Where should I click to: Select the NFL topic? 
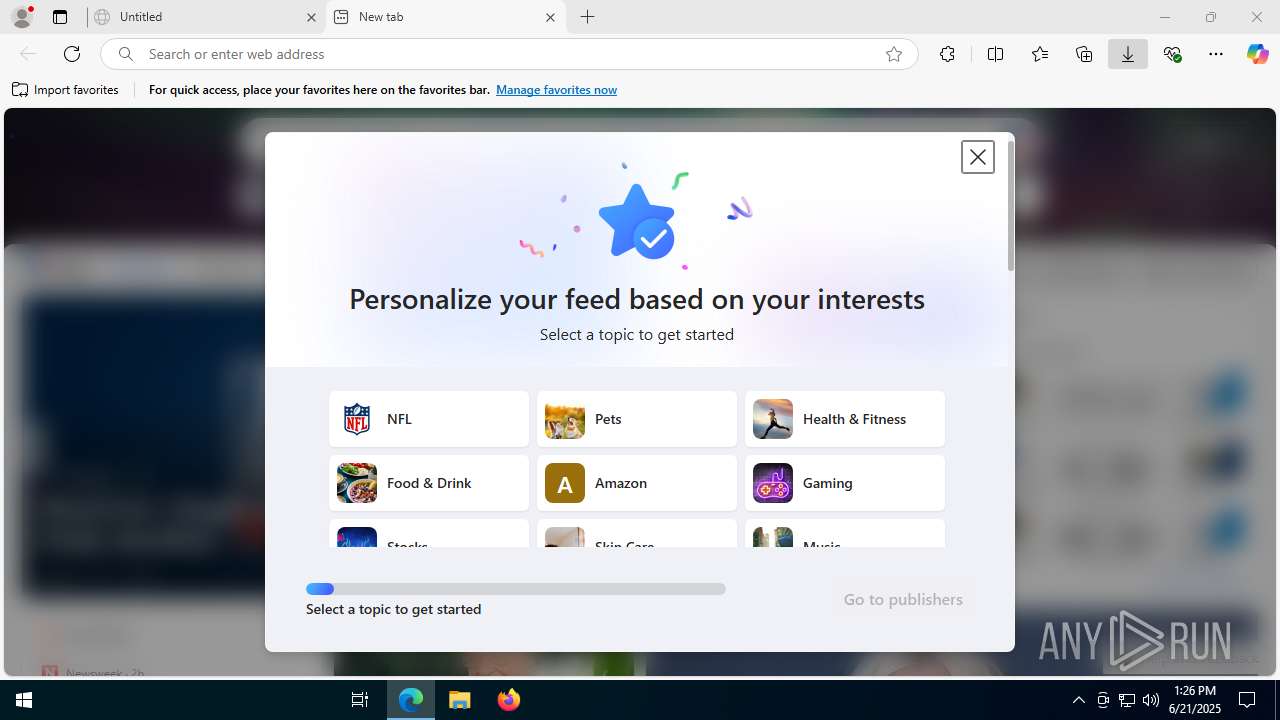pos(429,419)
